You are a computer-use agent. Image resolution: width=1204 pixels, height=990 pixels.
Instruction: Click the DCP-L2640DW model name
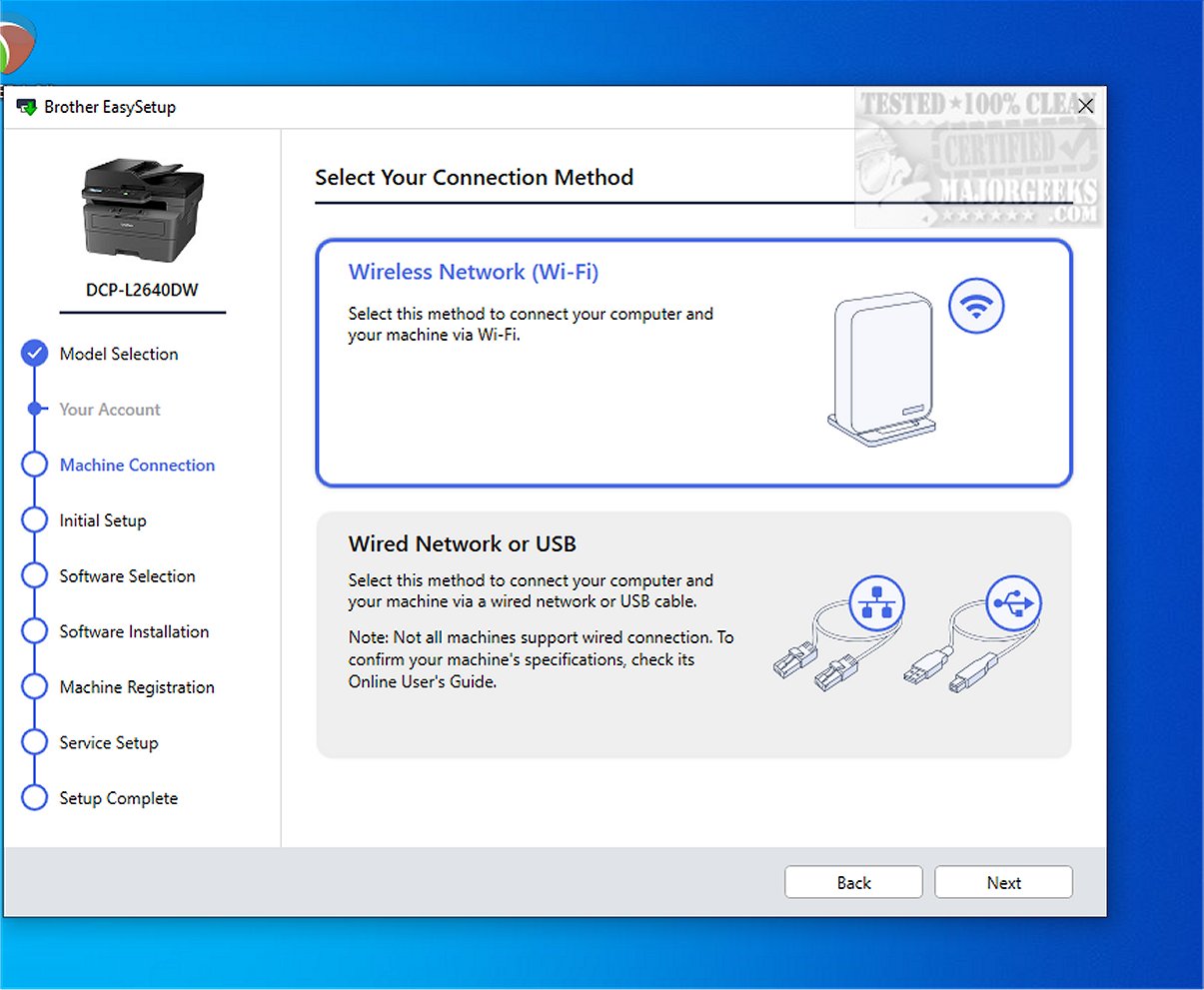tap(142, 290)
